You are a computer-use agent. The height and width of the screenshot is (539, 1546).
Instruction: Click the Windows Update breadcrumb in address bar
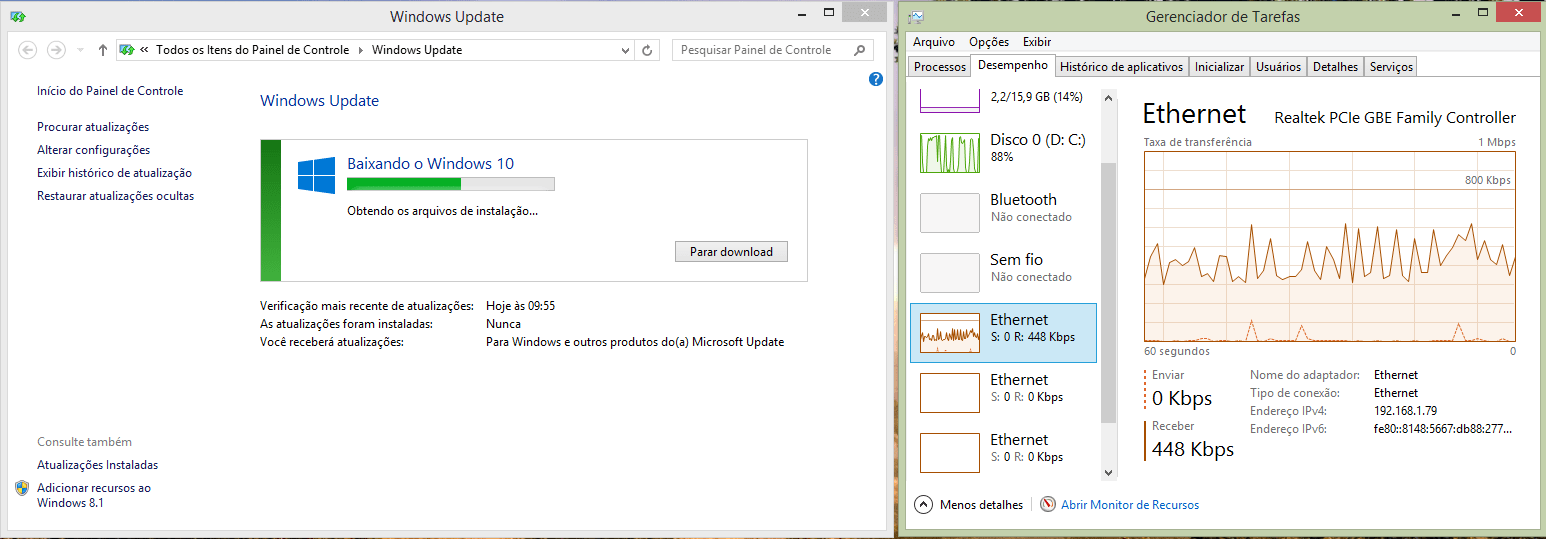[417, 50]
